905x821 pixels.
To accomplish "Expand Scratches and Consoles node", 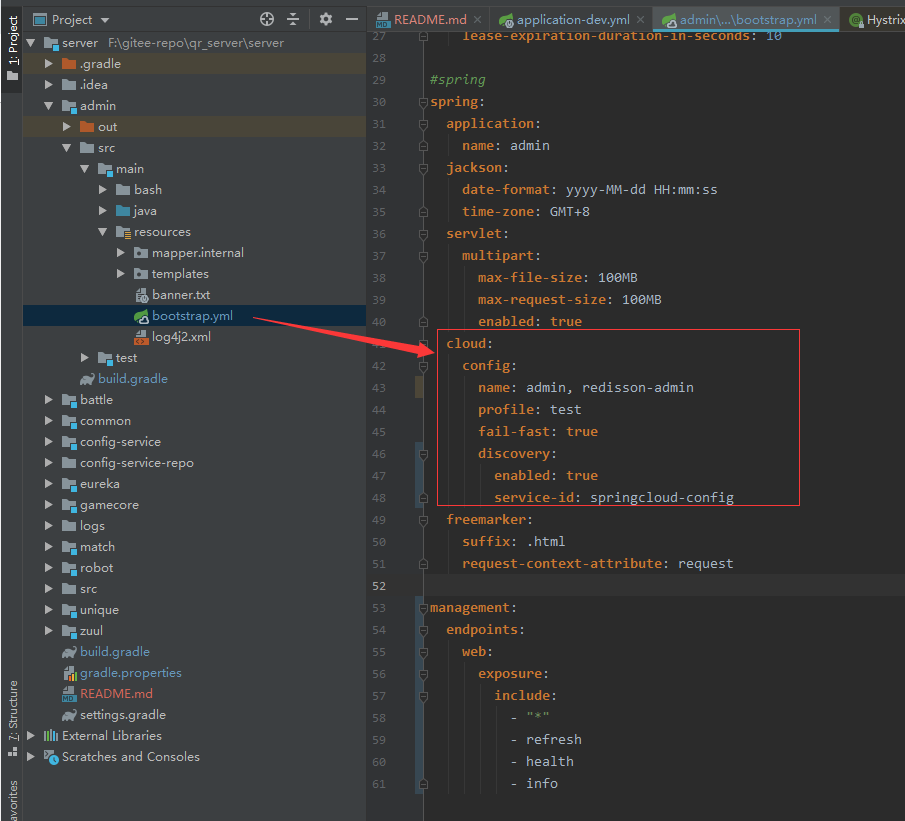I will (31, 757).
